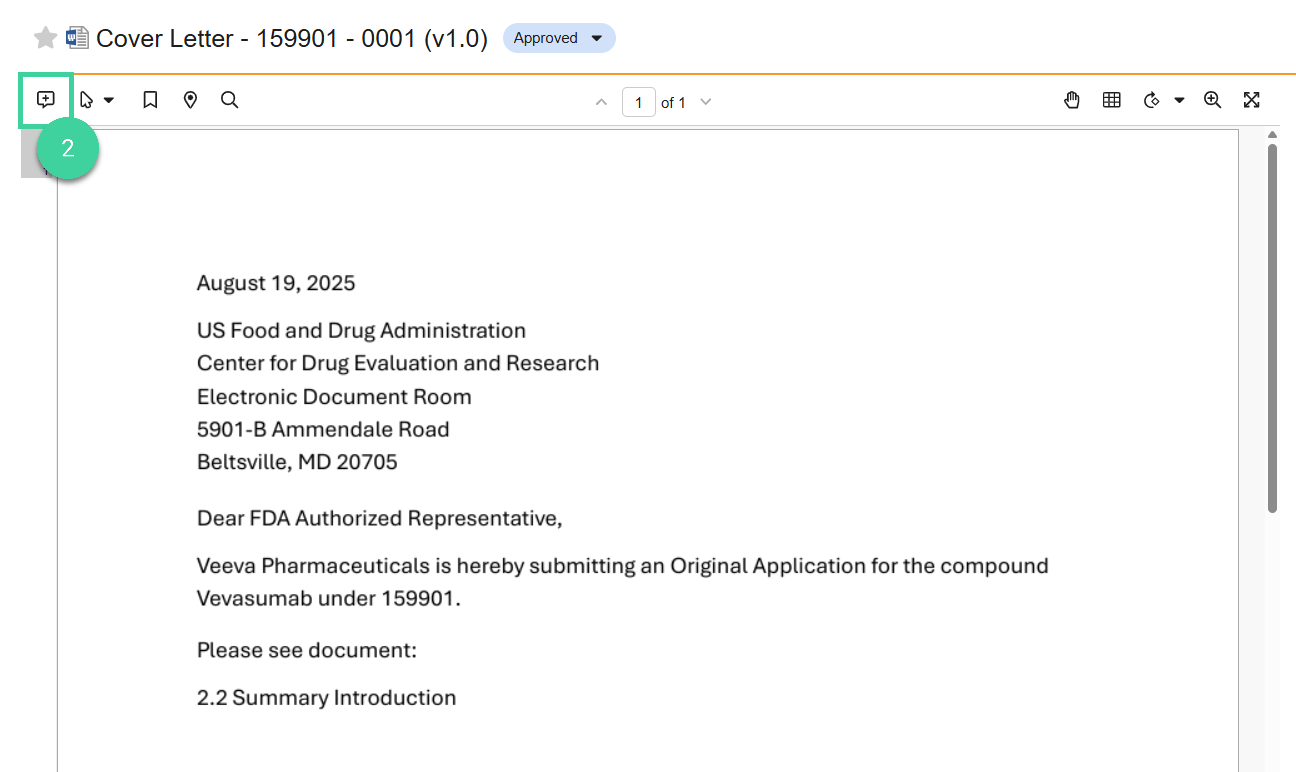Screen dimensions: 1296x772
Task: Click the document title Cover Letter text
Action: tap(292, 38)
